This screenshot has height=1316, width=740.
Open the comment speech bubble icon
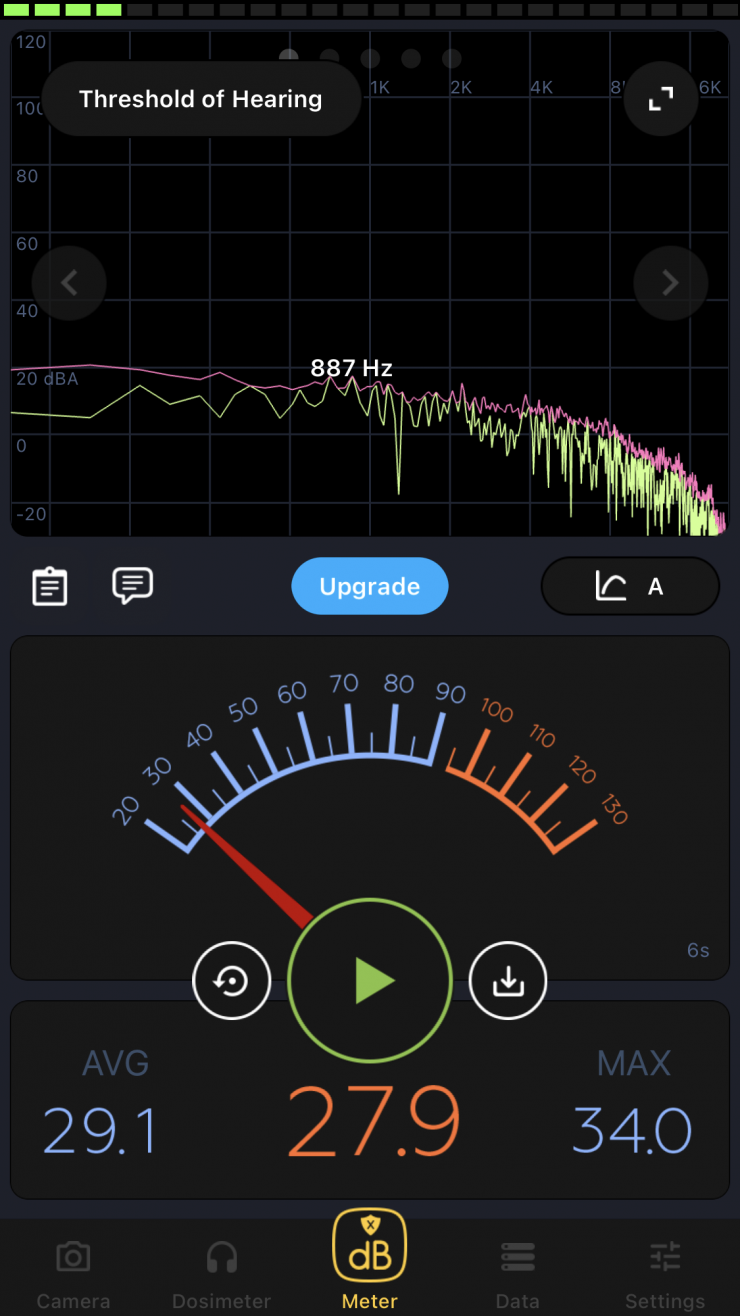click(x=132, y=585)
